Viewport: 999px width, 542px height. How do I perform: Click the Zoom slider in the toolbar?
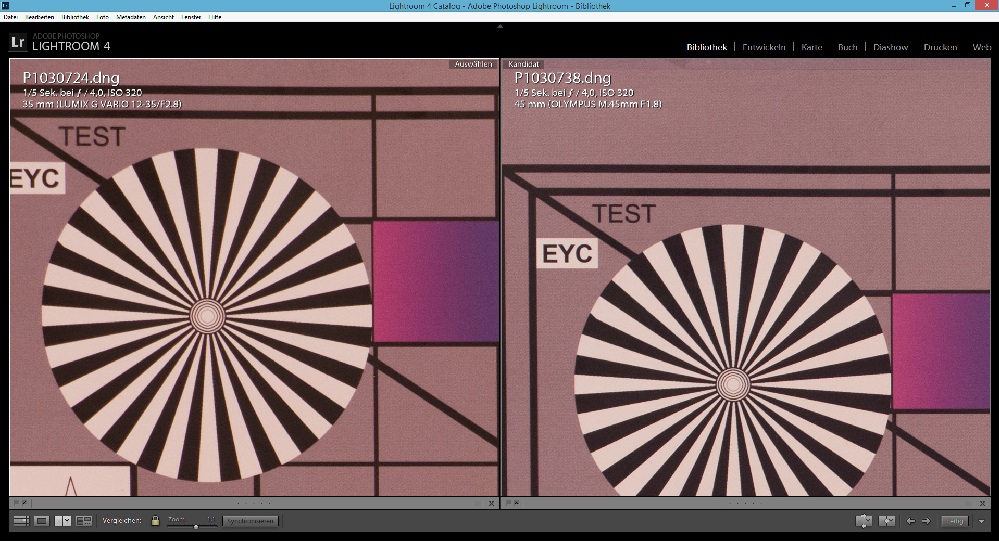coord(195,524)
